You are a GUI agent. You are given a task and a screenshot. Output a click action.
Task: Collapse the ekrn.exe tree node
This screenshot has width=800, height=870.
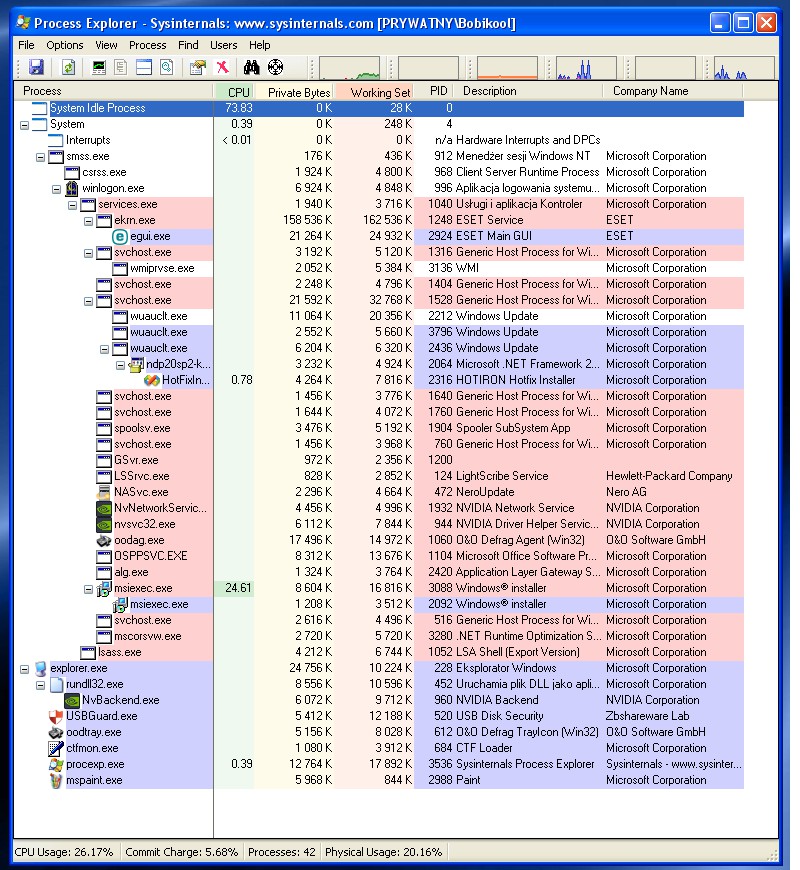click(x=88, y=221)
